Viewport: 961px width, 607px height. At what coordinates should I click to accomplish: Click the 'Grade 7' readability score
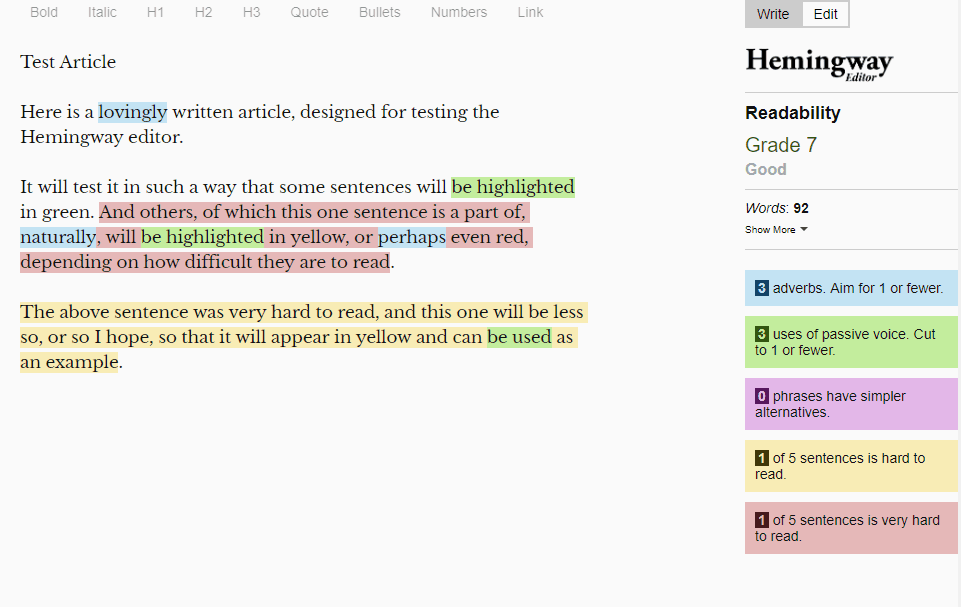click(x=781, y=145)
